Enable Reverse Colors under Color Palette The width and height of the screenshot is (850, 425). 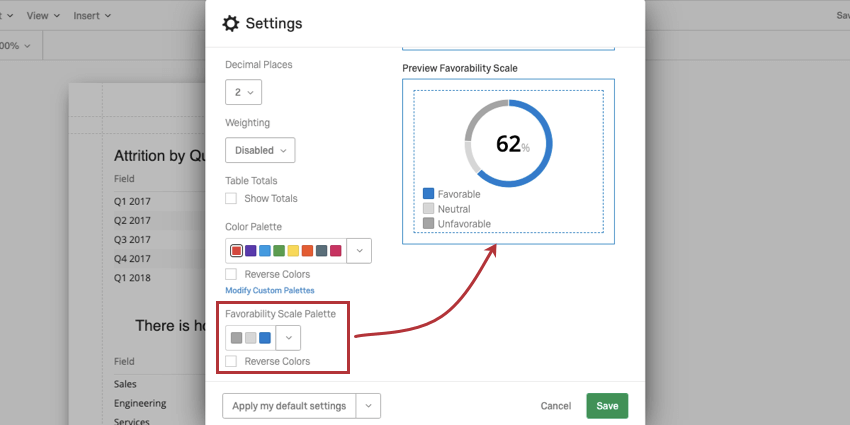pyautogui.click(x=231, y=274)
